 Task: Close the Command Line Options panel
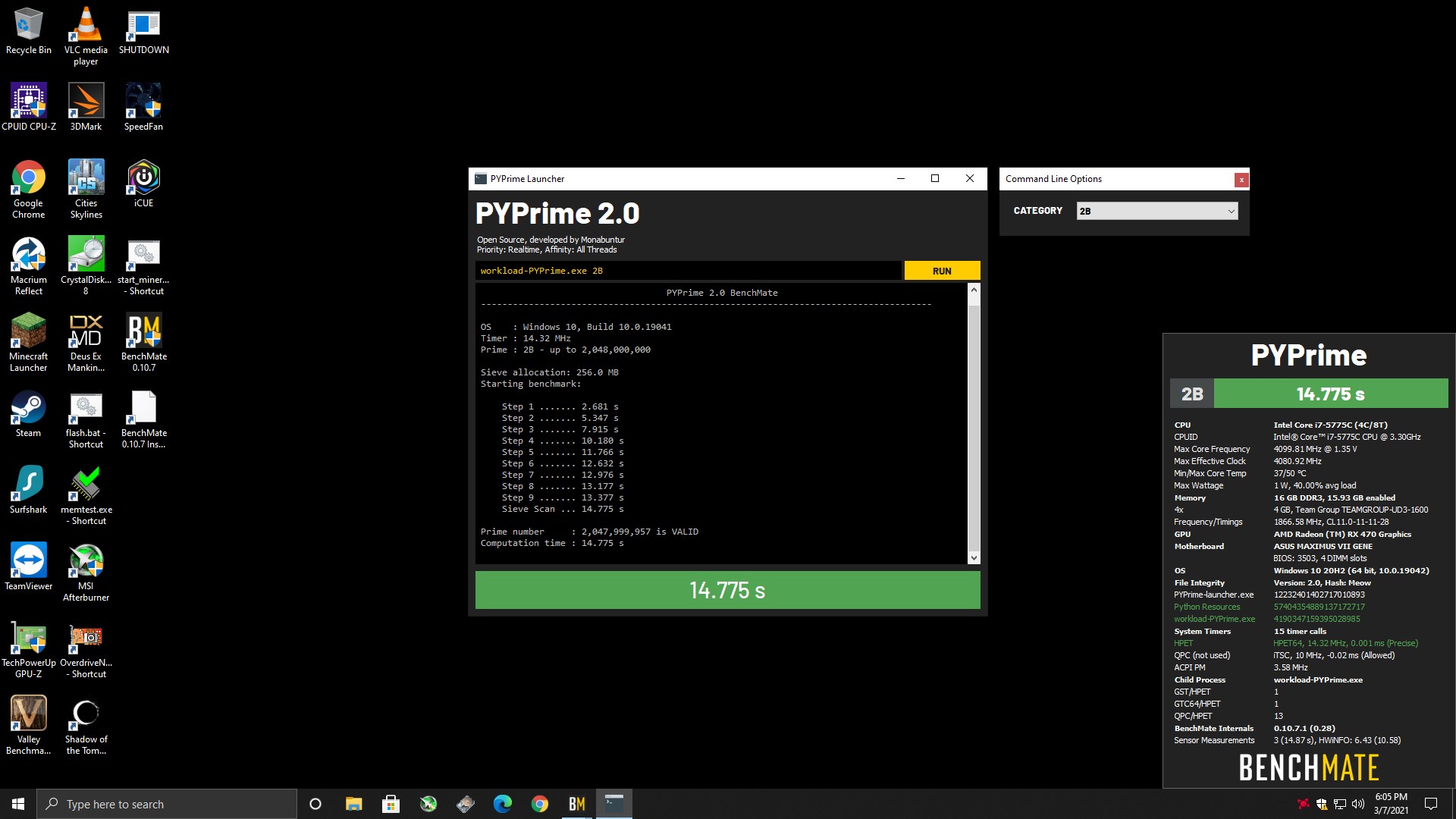pyautogui.click(x=1241, y=180)
